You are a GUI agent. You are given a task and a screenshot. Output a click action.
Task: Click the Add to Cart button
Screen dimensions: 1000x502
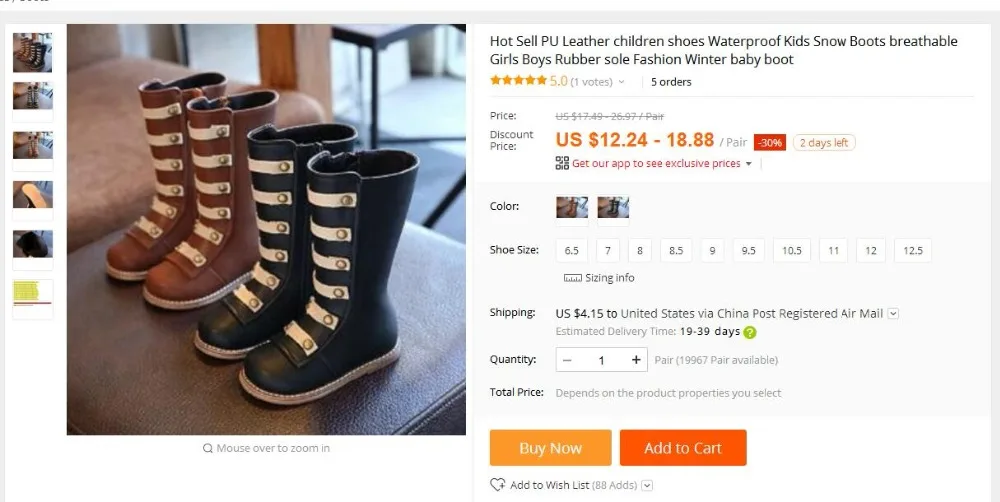tap(683, 448)
